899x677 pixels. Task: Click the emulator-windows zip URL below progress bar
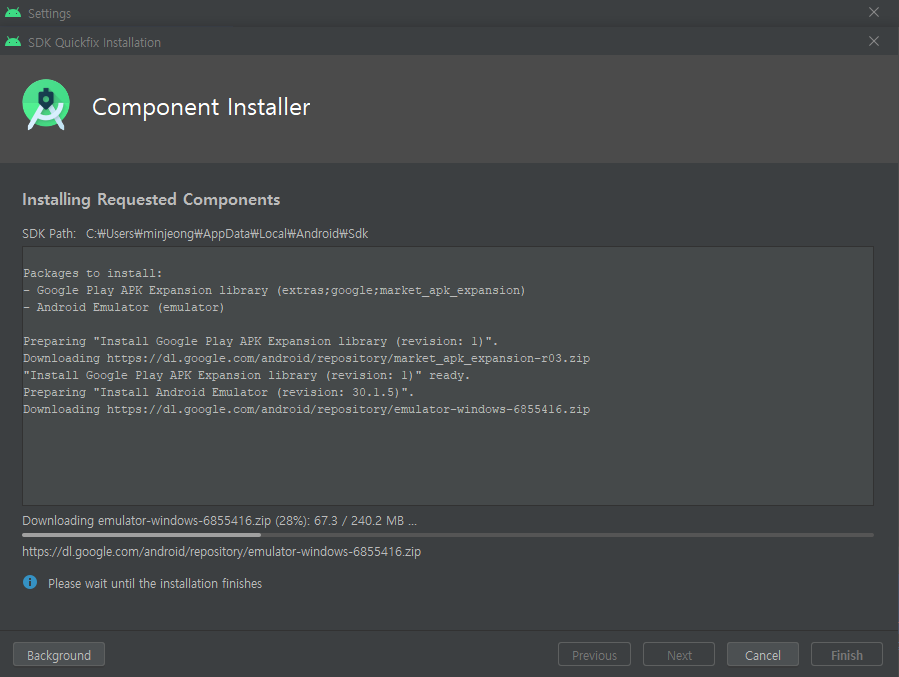pos(221,551)
